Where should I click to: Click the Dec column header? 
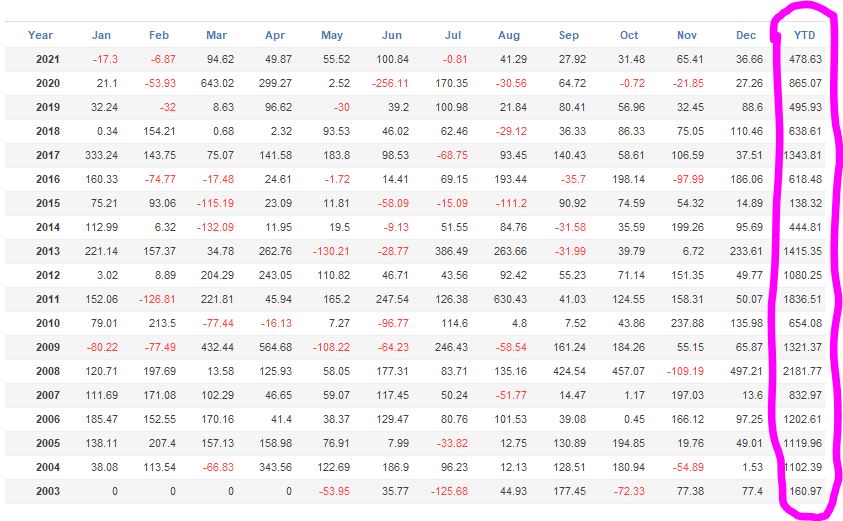click(x=746, y=35)
